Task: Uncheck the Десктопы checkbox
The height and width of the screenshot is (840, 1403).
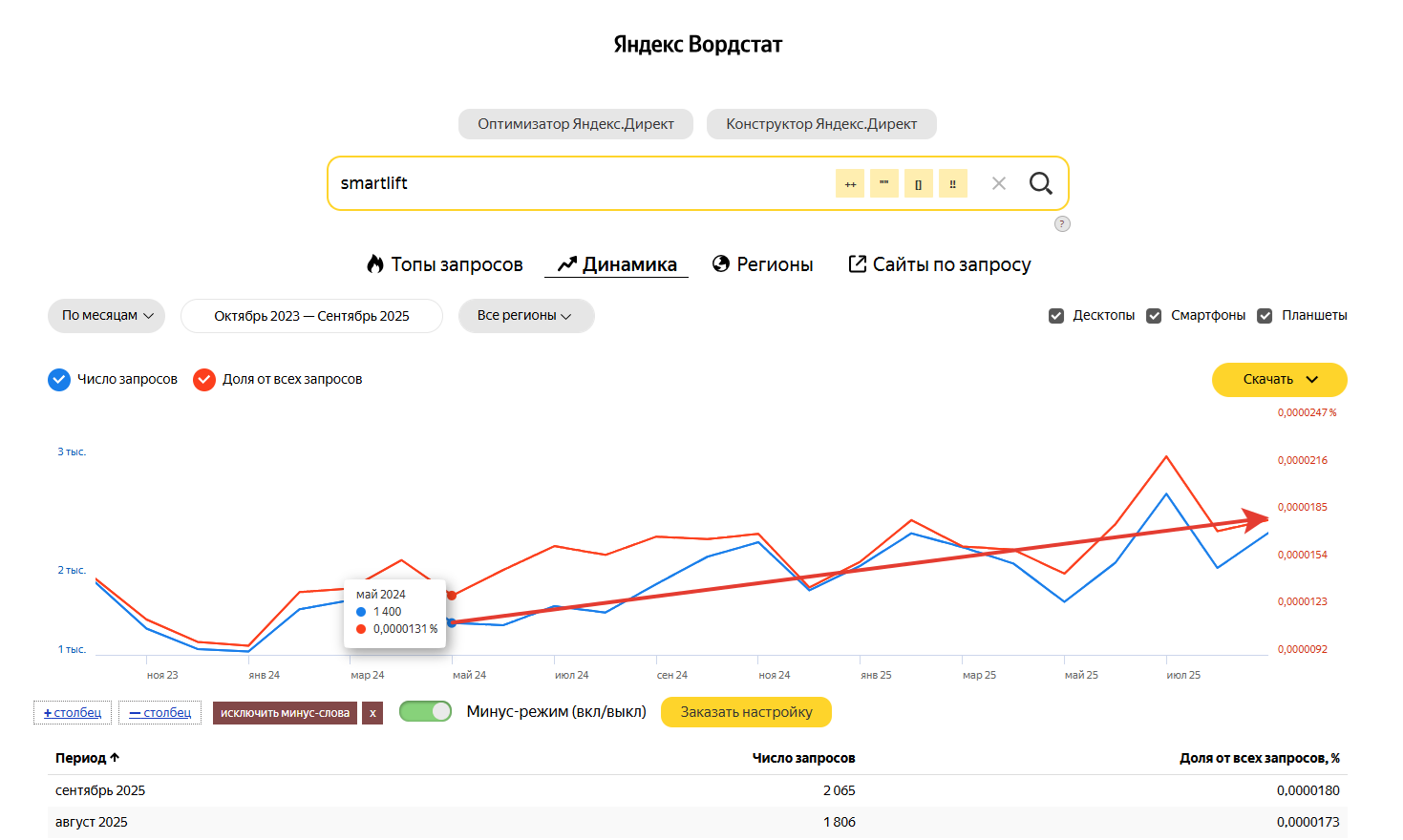Action: (x=1056, y=316)
